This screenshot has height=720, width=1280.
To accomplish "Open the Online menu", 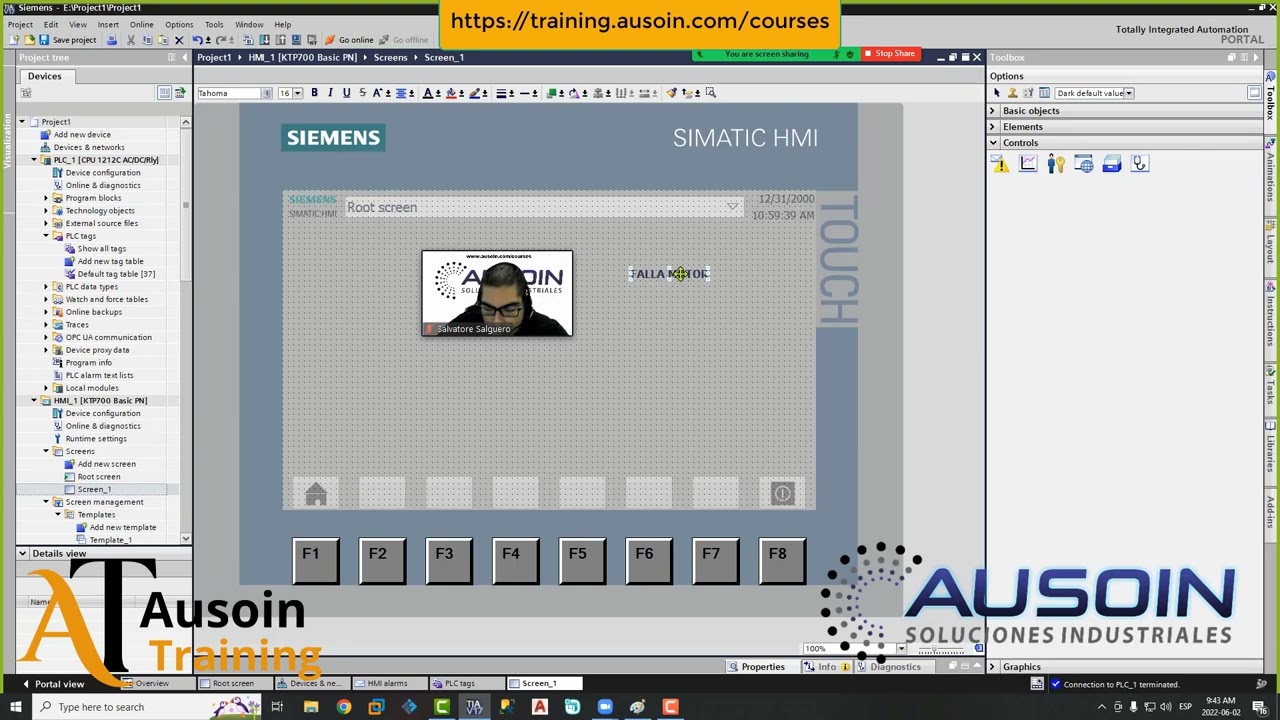I will click(x=141, y=24).
